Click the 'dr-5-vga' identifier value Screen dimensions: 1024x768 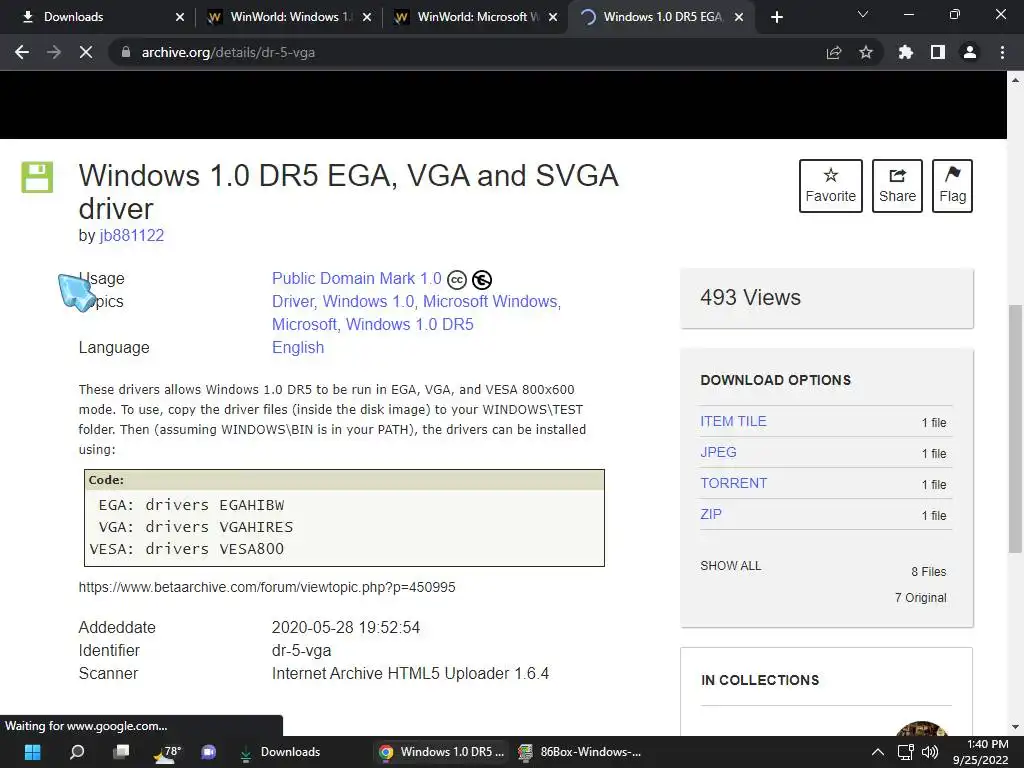coord(301,650)
